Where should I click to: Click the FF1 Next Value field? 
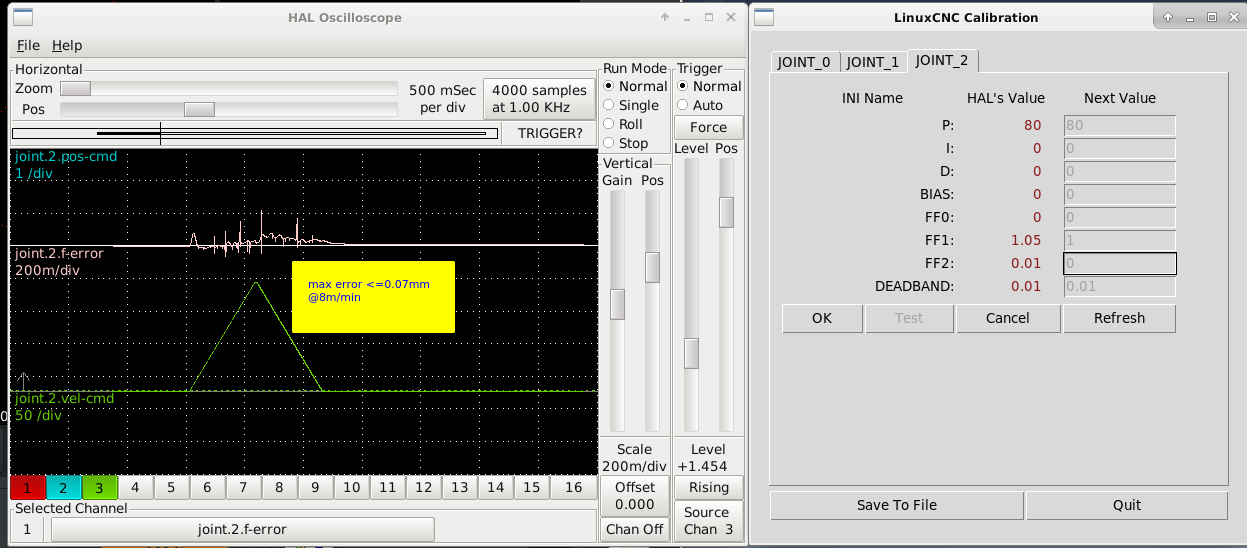[x=1119, y=240]
